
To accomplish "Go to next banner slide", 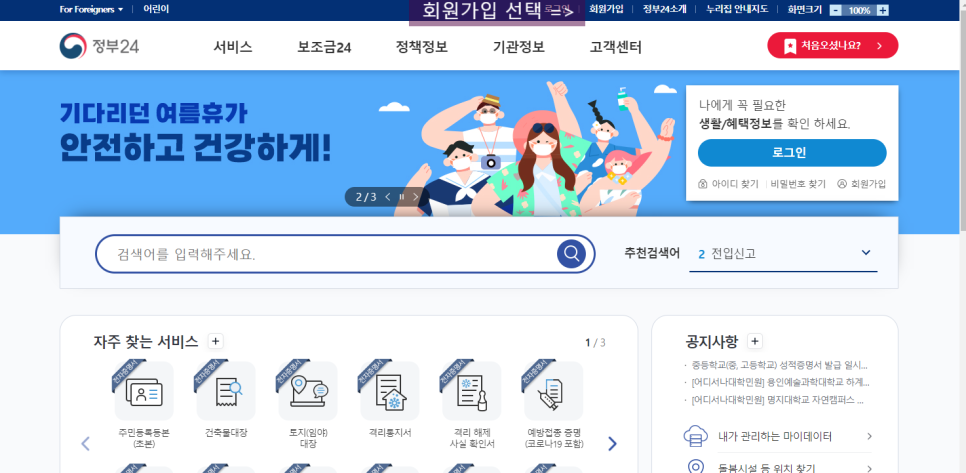I will click(x=416, y=197).
